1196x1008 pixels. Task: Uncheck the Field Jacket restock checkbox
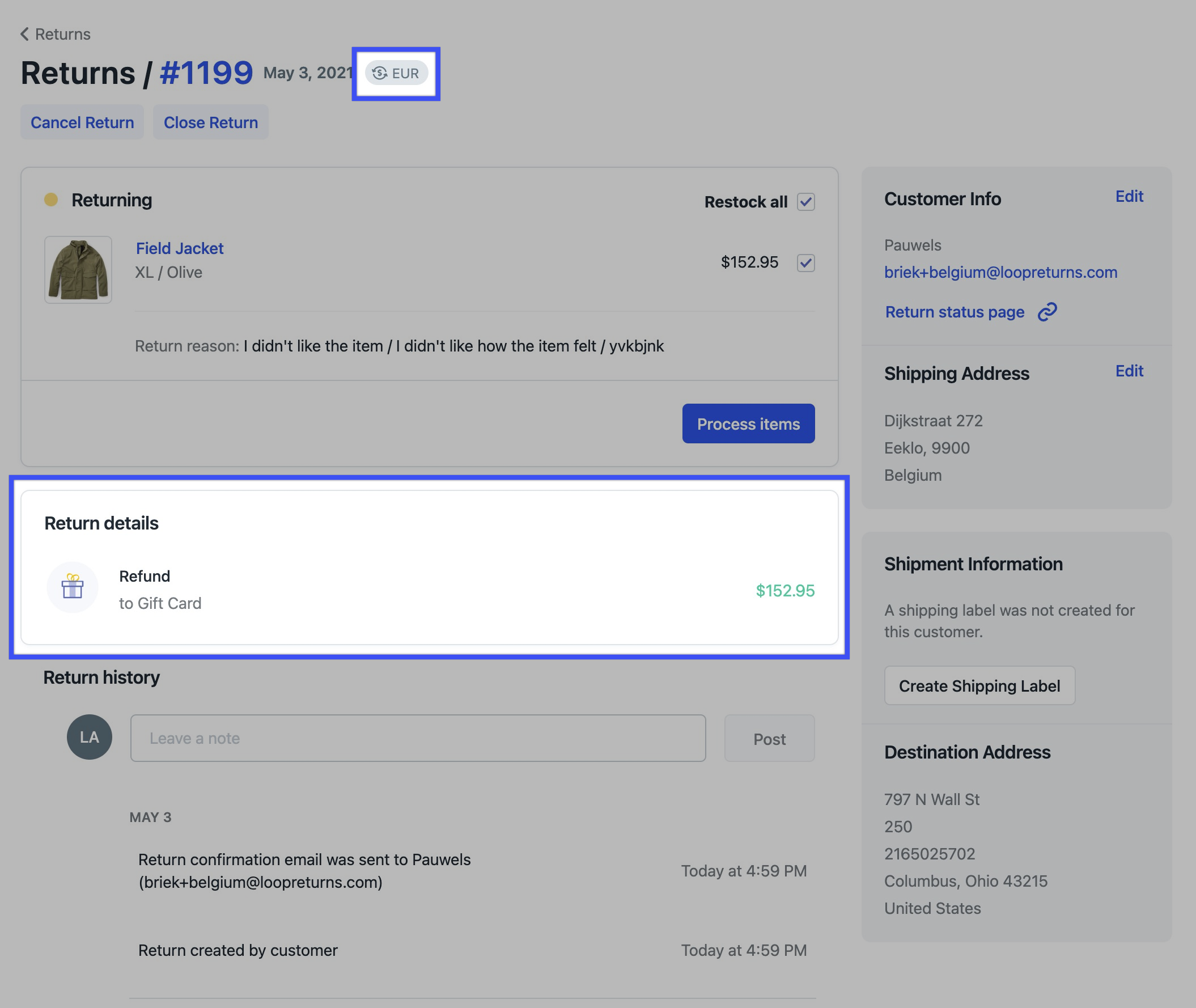[805, 262]
